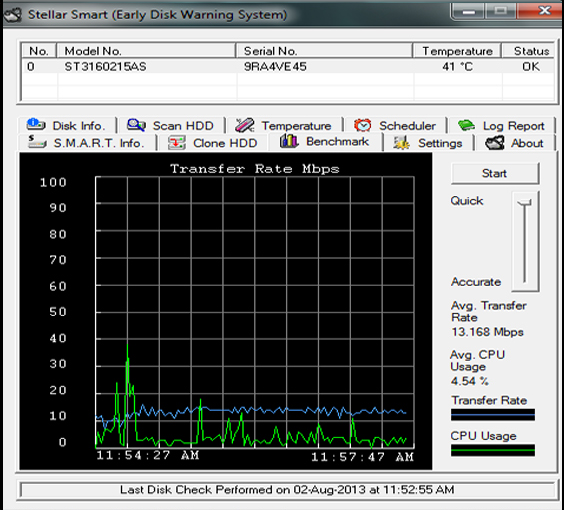Click serial number 9RA4VE45
The image size is (564, 510).
275,67
